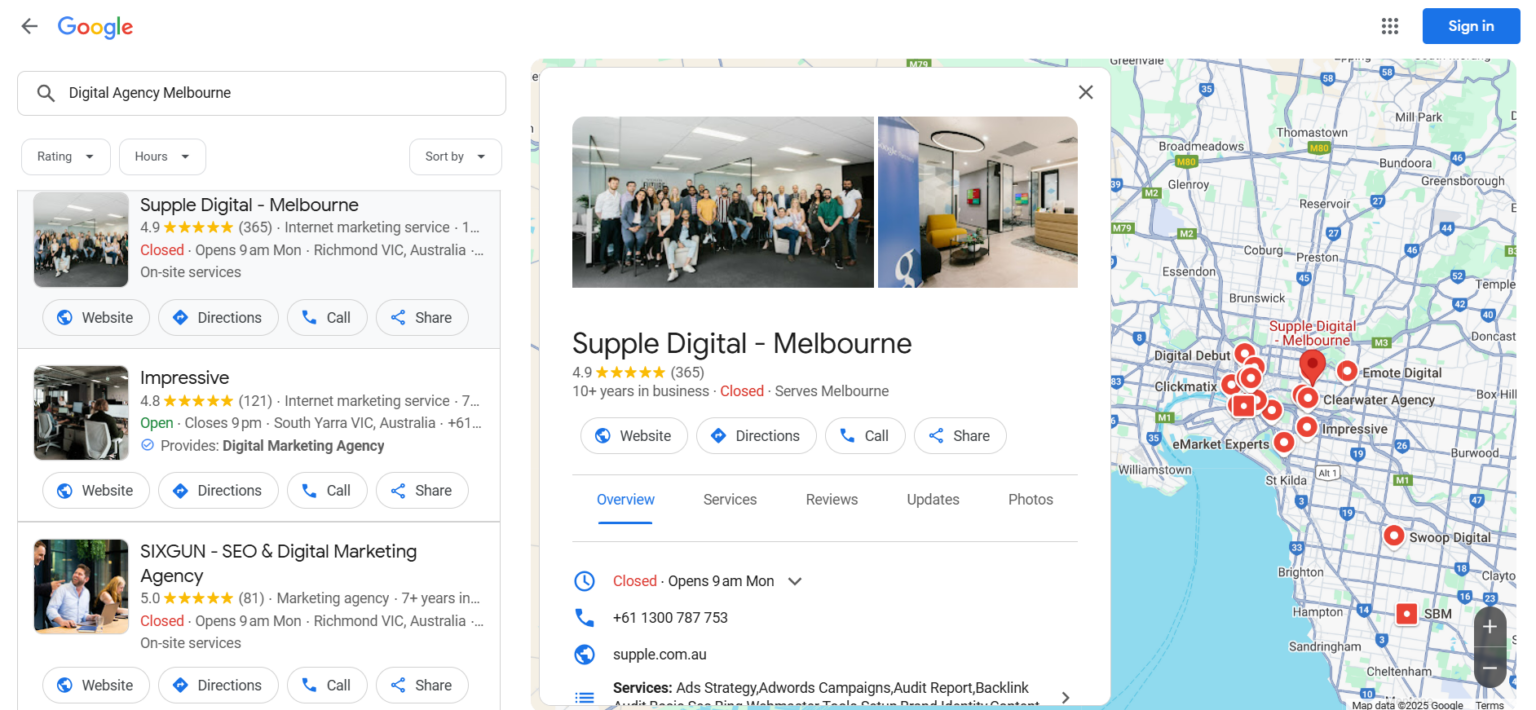This screenshot has height=710, width=1536.
Task: Zoom in using the map plus control
Action: [1490, 626]
